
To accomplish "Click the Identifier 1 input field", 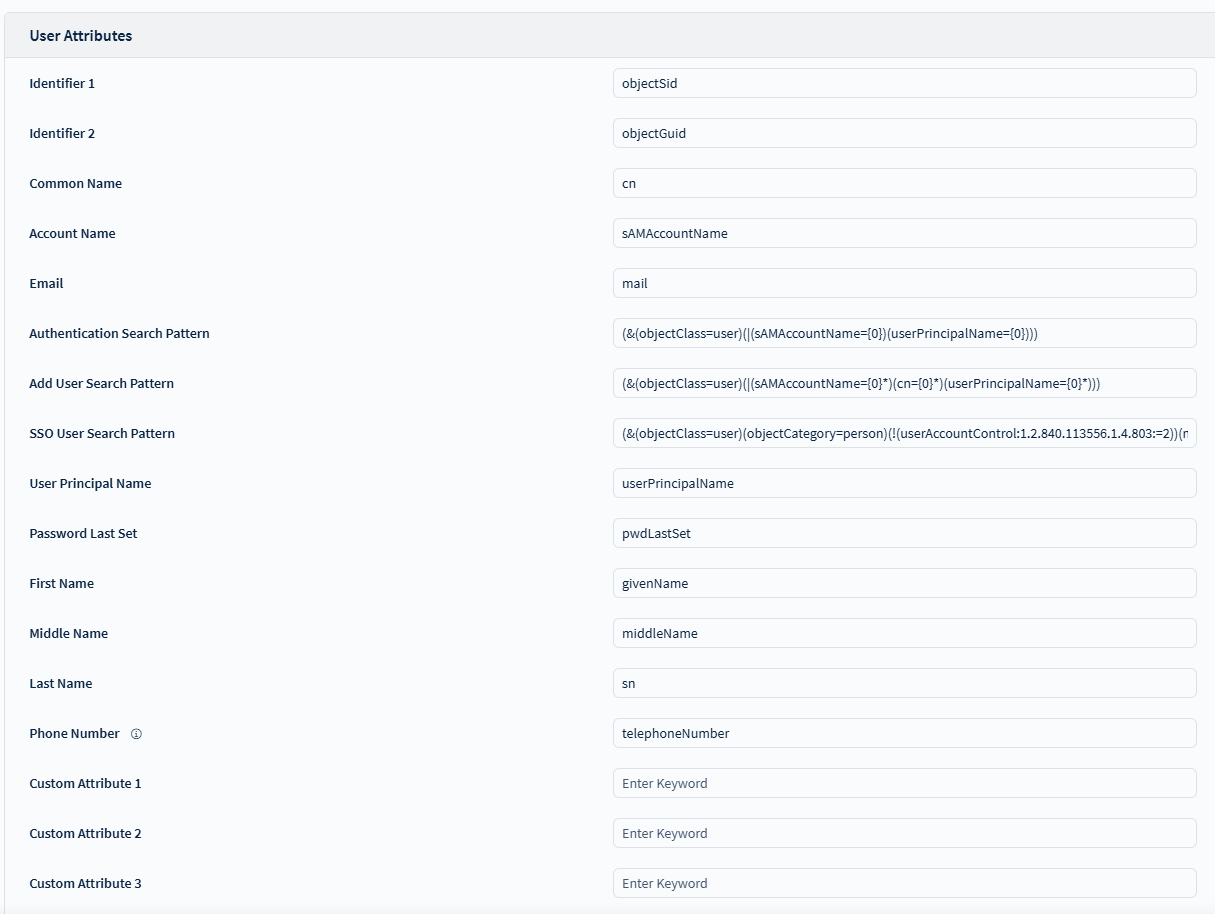I will tap(904, 83).
